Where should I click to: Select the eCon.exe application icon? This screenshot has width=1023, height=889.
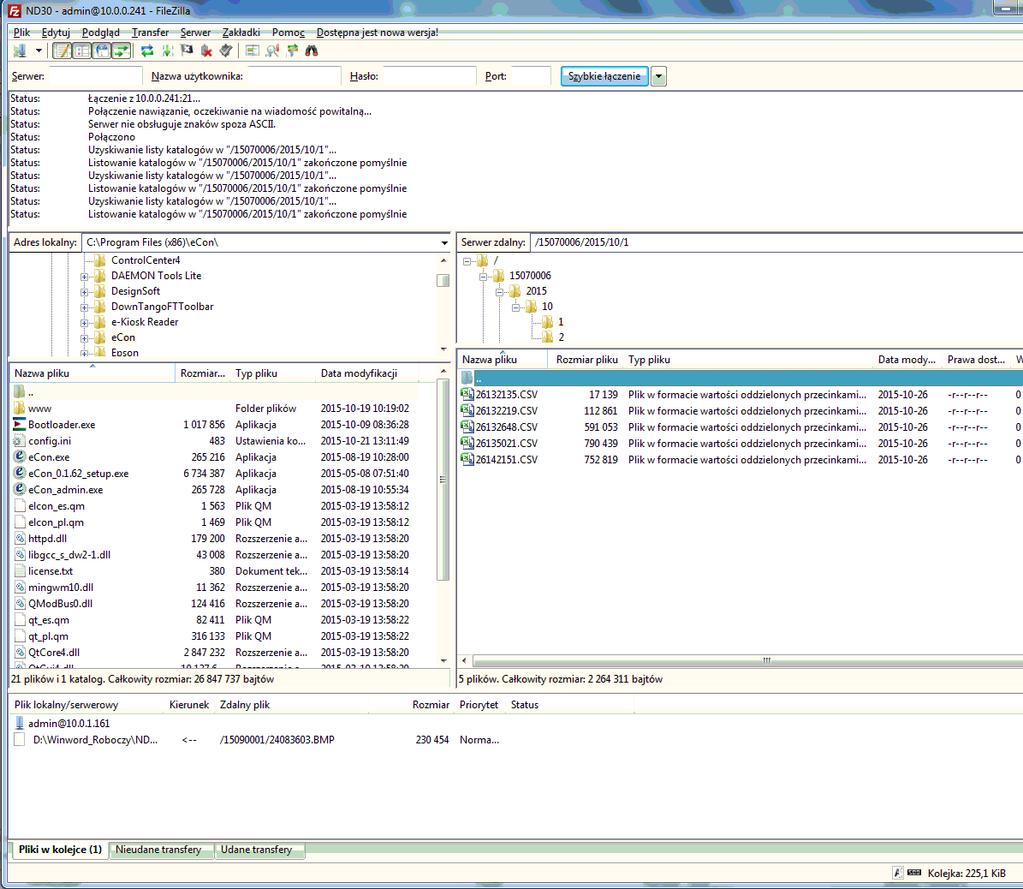20,457
